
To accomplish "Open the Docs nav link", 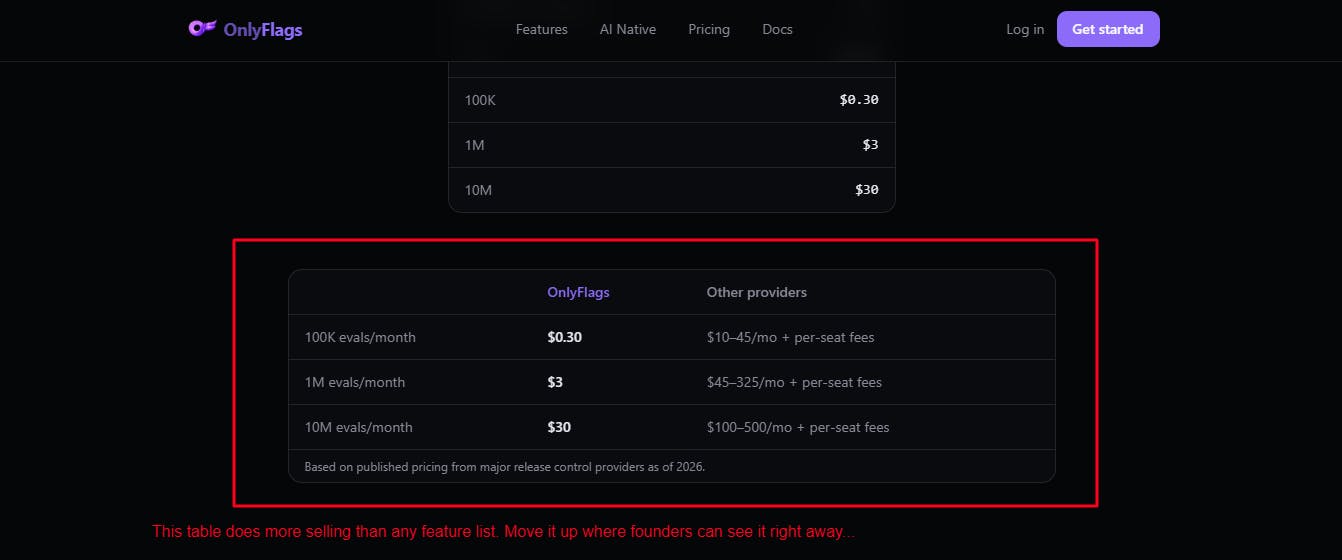I will pyautogui.click(x=777, y=29).
